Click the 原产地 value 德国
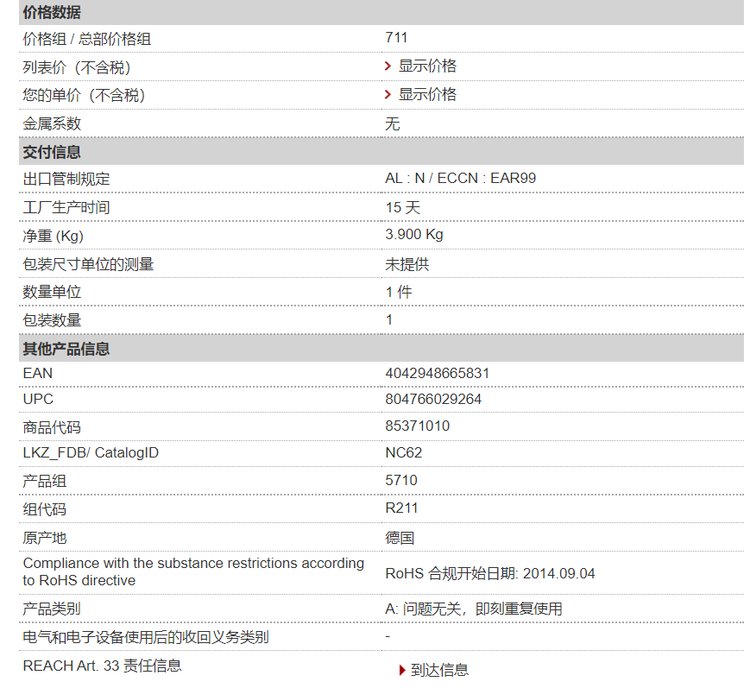Image resolution: width=750 pixels, height=688 pixels. (x=399, y=537)
